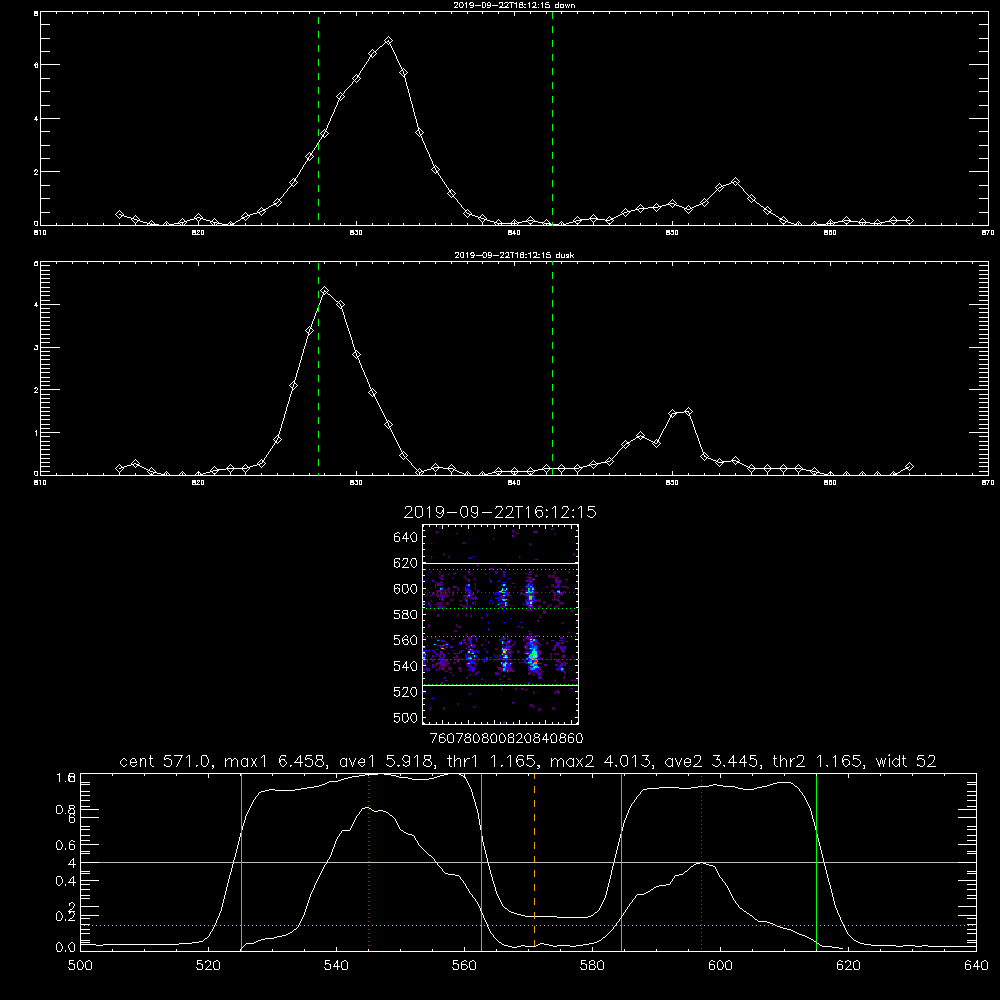Click the right green dashed line in dawn plot
Viewport: 1000px width, 1000px height.
point(552,119)
